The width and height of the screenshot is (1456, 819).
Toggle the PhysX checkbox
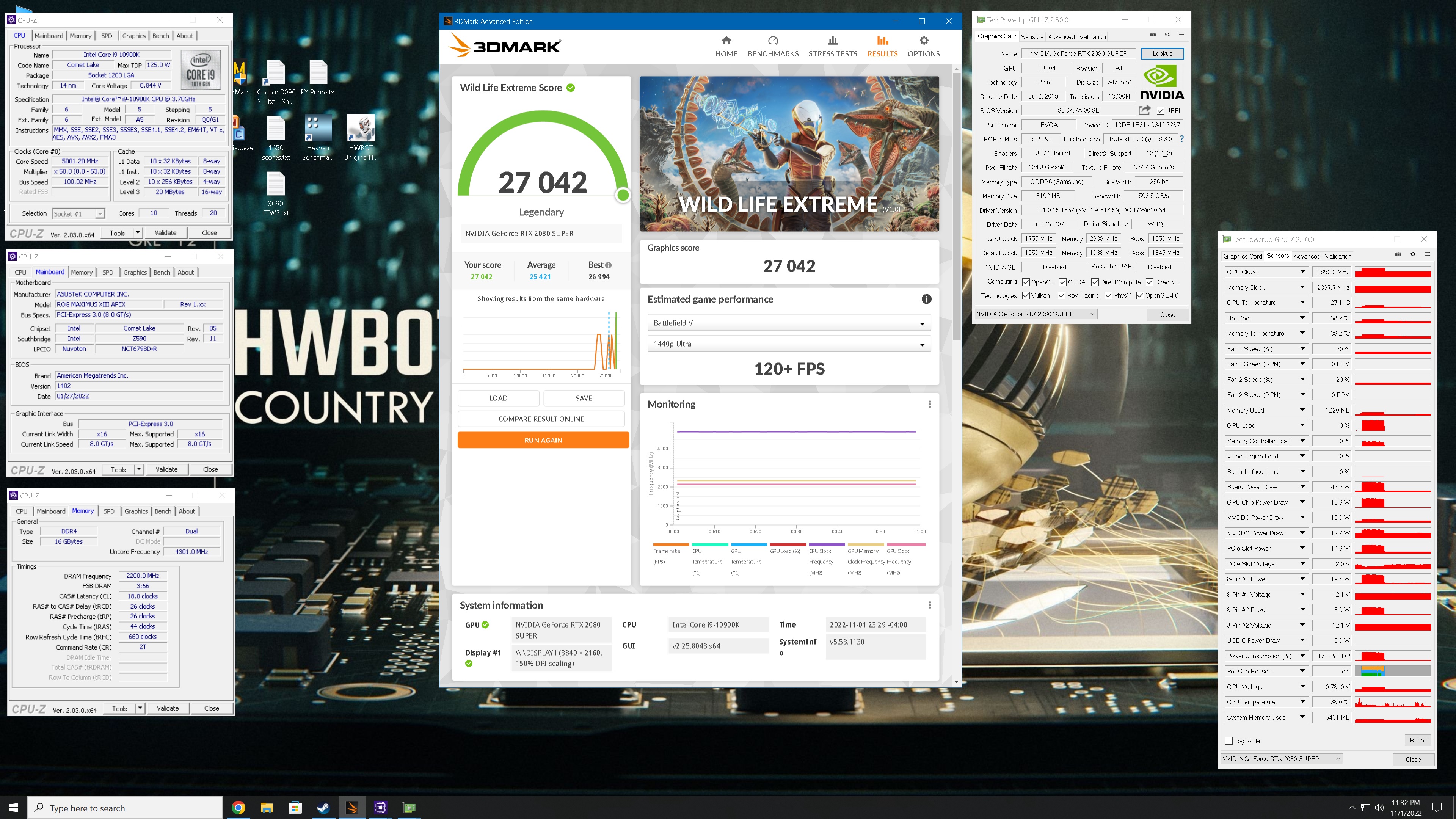tap(1108, 296)
